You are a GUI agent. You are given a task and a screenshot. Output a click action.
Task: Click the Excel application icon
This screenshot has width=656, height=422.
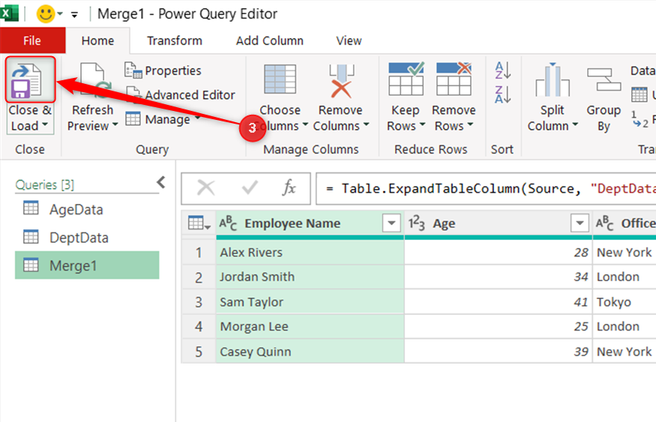tap(9, 13)
